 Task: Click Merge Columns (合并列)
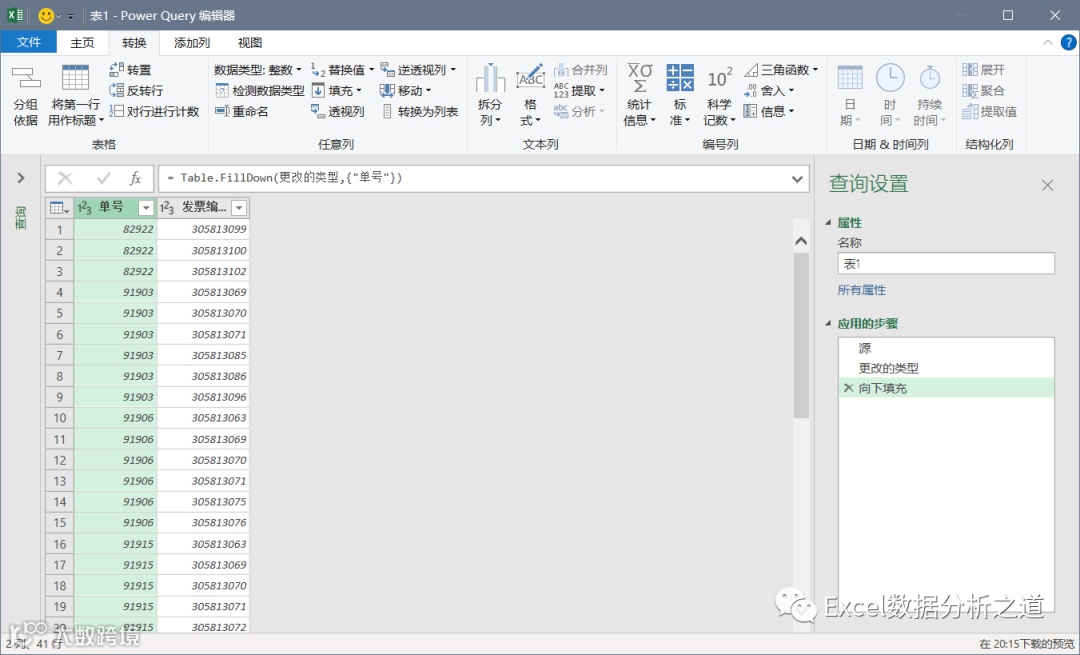point(581,70)
